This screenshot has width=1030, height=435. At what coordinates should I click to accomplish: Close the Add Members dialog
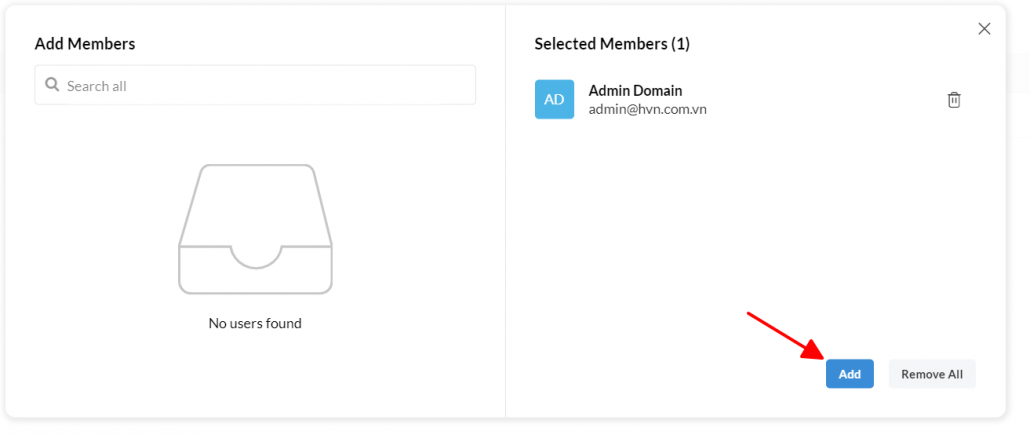click(984, 29)
